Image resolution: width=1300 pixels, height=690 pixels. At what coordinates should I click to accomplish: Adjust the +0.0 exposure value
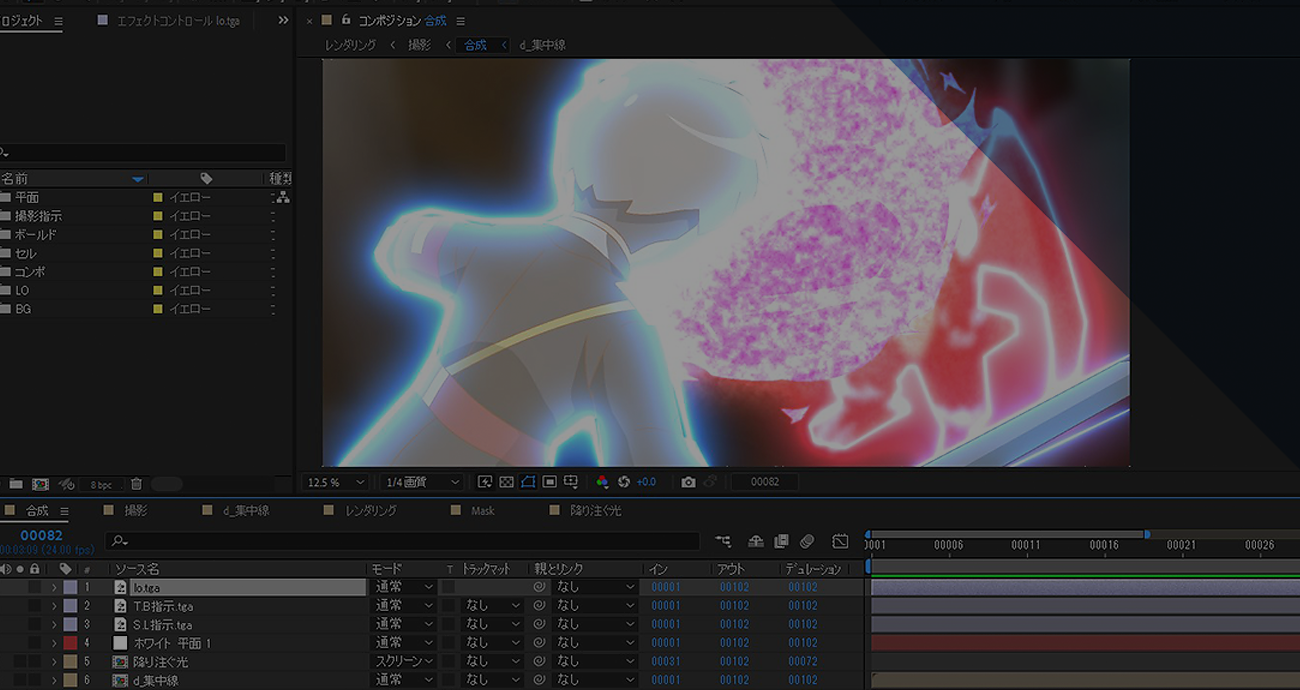click(646, 482)
